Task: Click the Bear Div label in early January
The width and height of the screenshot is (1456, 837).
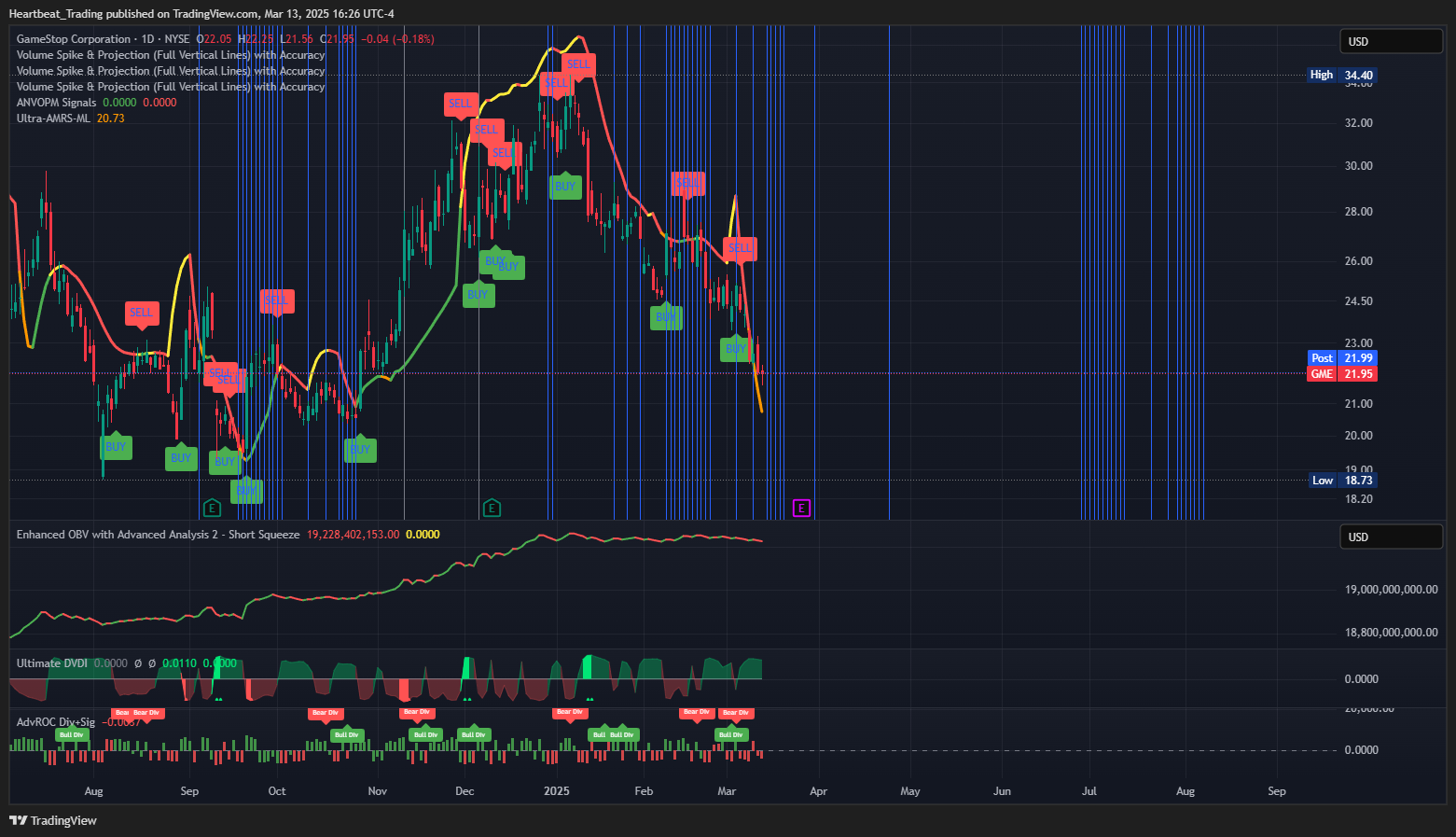Action: tap(569, 712)
